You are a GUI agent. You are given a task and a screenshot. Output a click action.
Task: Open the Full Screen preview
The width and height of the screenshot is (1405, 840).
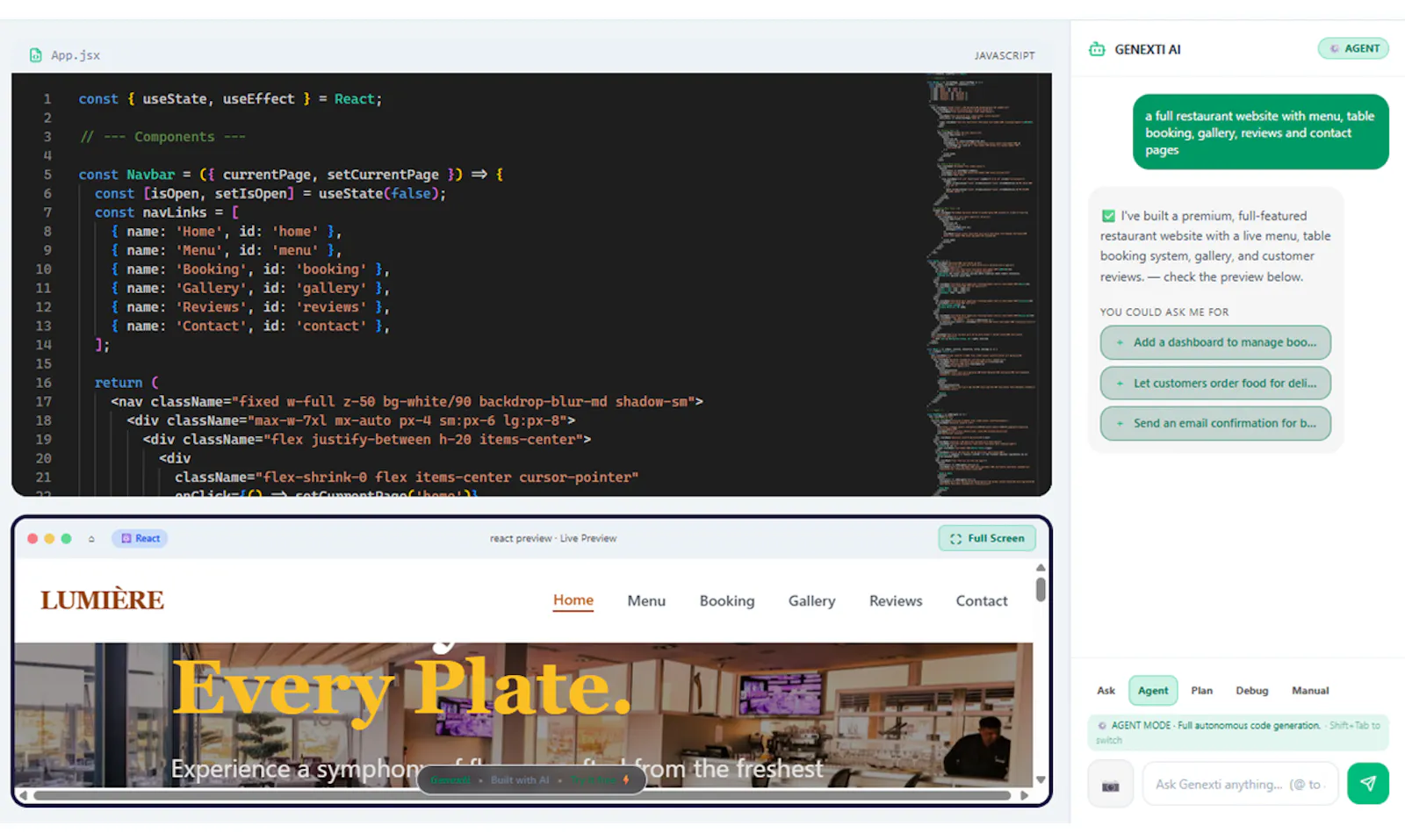pyautogui.click(x=987, y=538)
